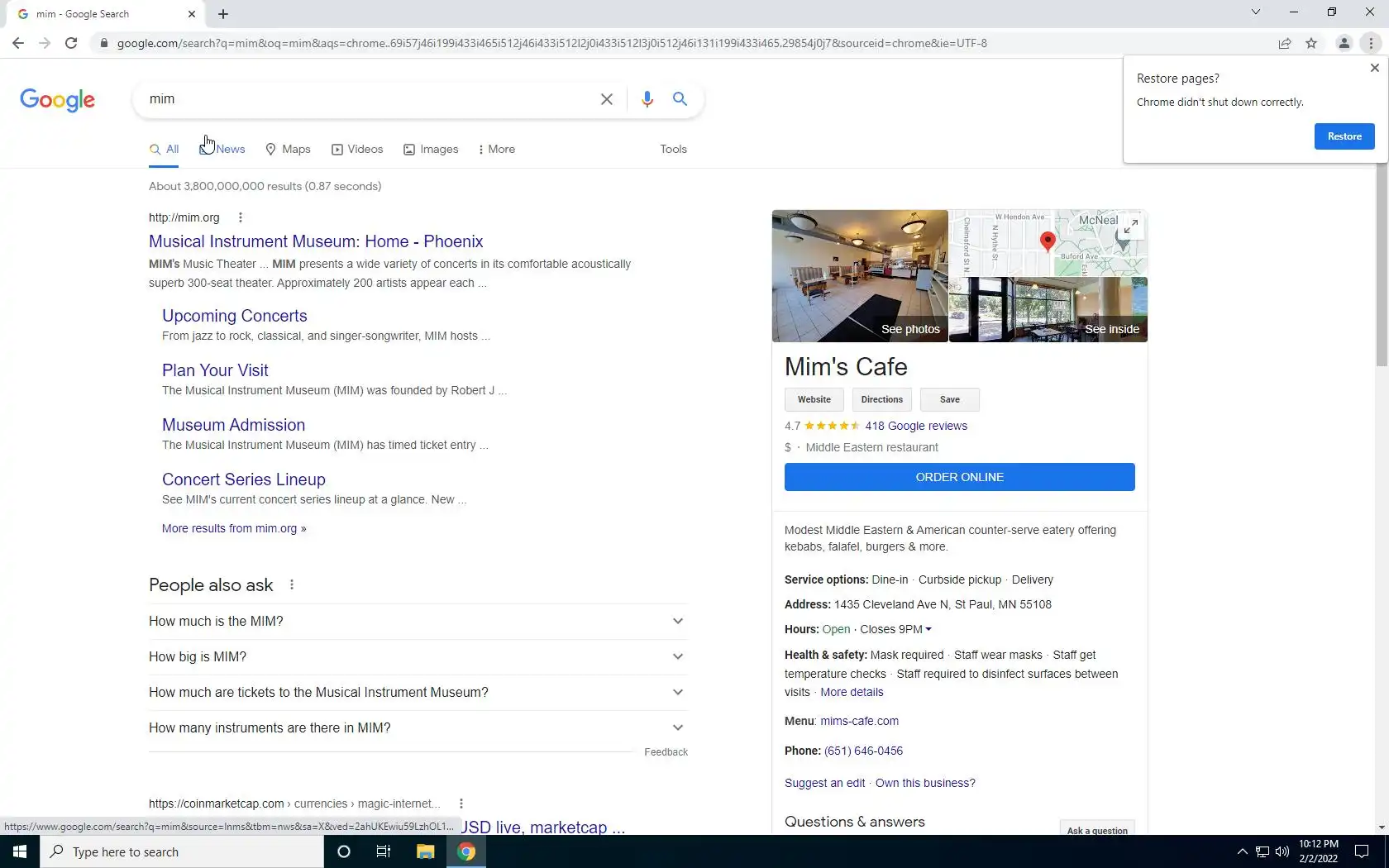Open Musical Instrument Museum: Home - Phoenix result
Viewport: 1389px width, 868px height.
tap(316, 241)
